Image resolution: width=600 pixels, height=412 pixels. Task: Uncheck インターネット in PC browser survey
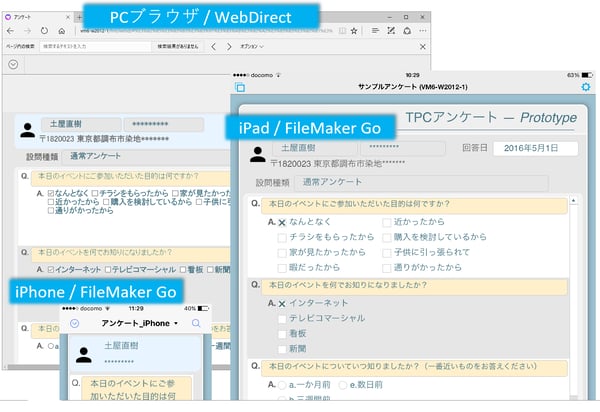[x=51, y=270]
